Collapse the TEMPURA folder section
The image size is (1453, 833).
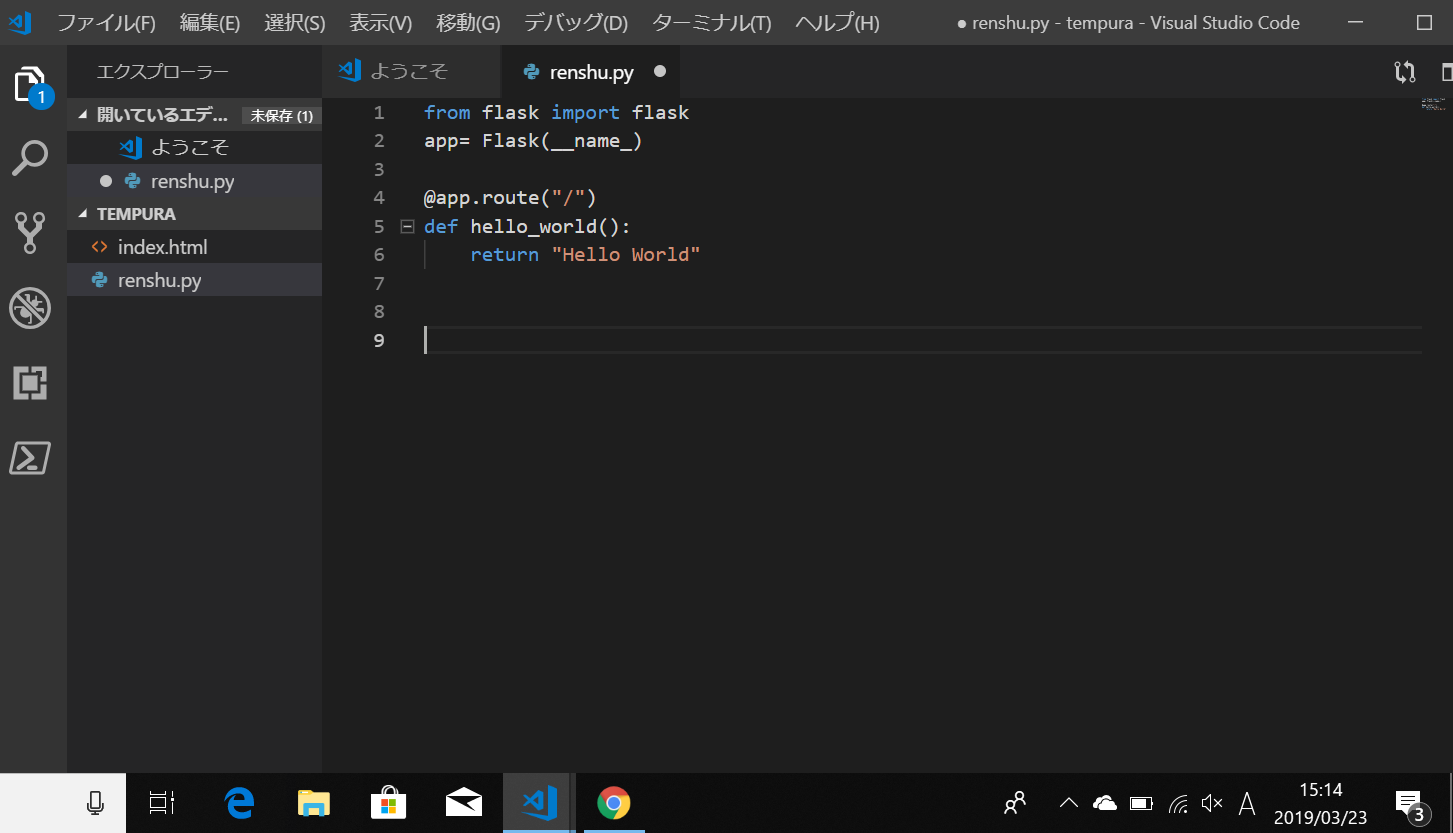click(83, 214)
